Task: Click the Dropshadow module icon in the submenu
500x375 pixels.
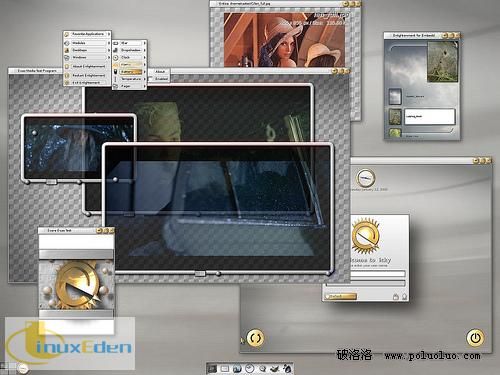Action: 116,50
